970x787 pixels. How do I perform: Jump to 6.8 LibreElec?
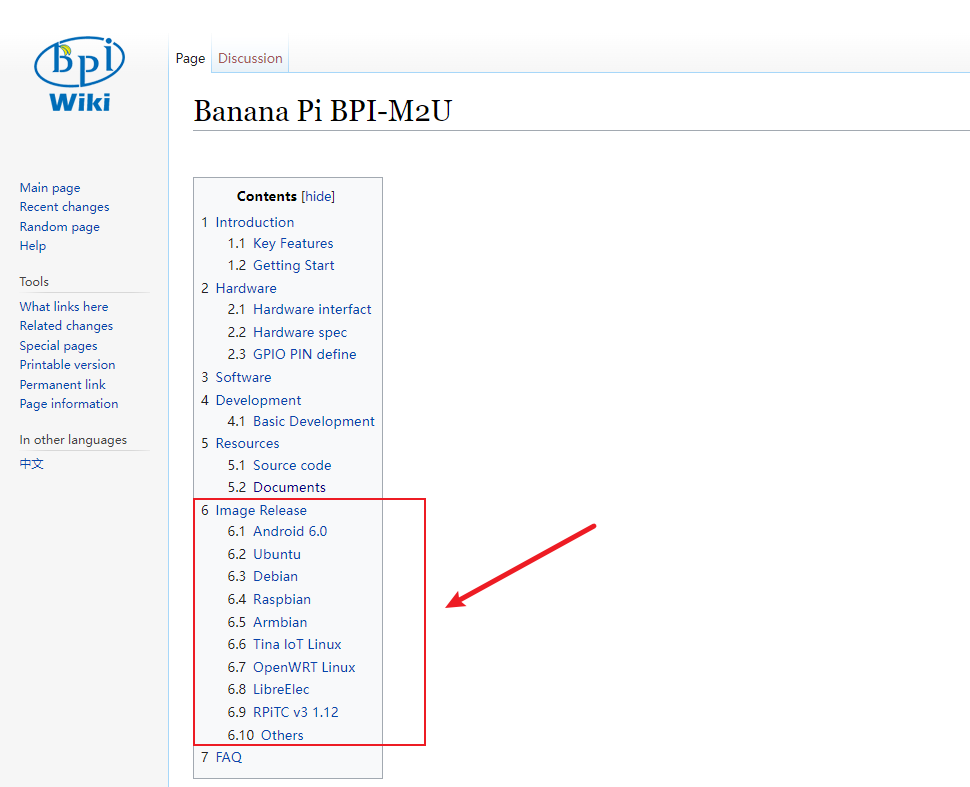(x=268, y=689)
